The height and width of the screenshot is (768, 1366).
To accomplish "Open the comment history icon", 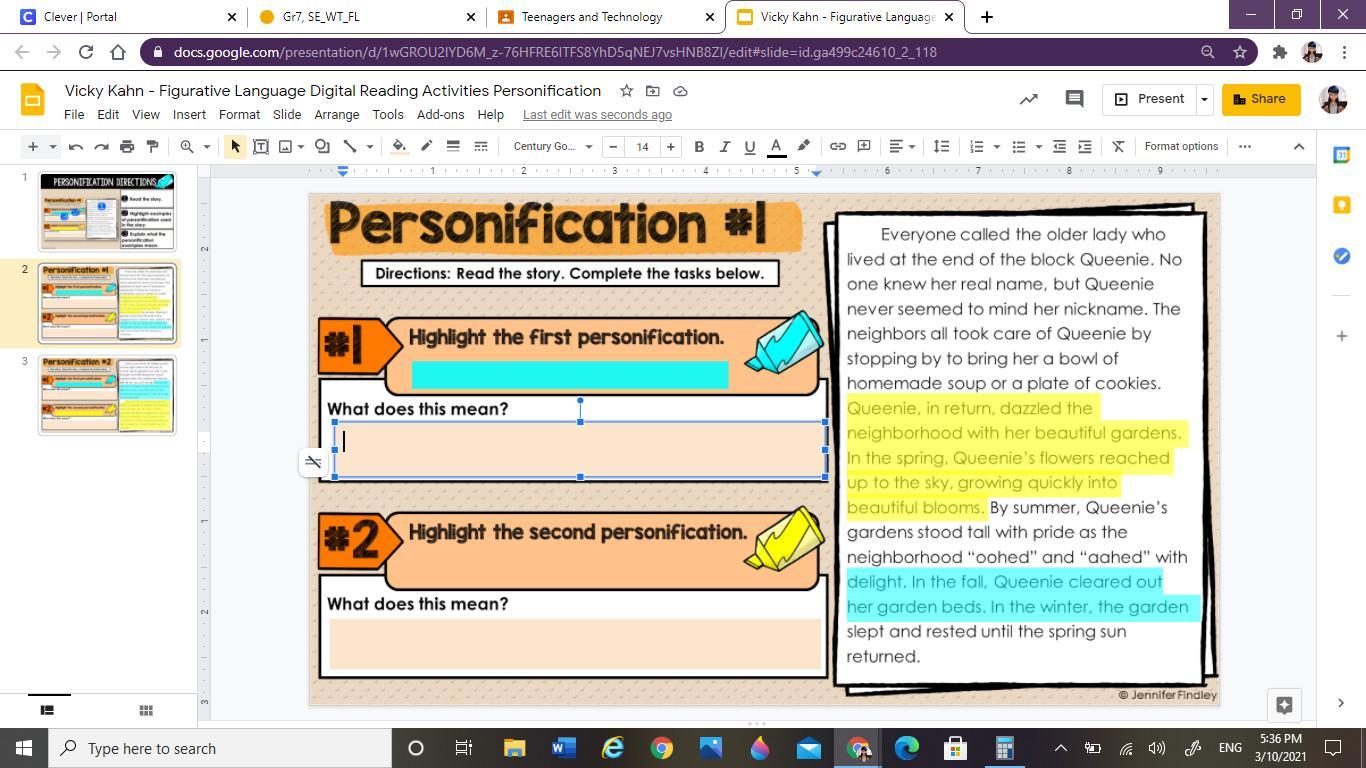I will click(1074, 99).
